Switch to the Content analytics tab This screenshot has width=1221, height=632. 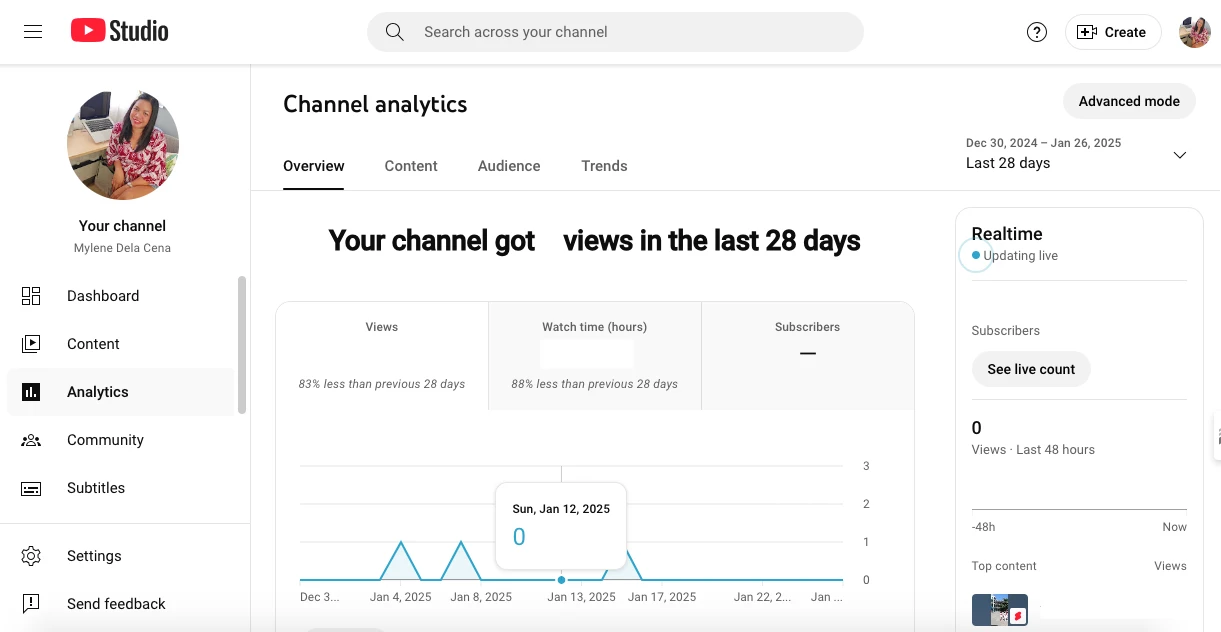click(411, 166)
